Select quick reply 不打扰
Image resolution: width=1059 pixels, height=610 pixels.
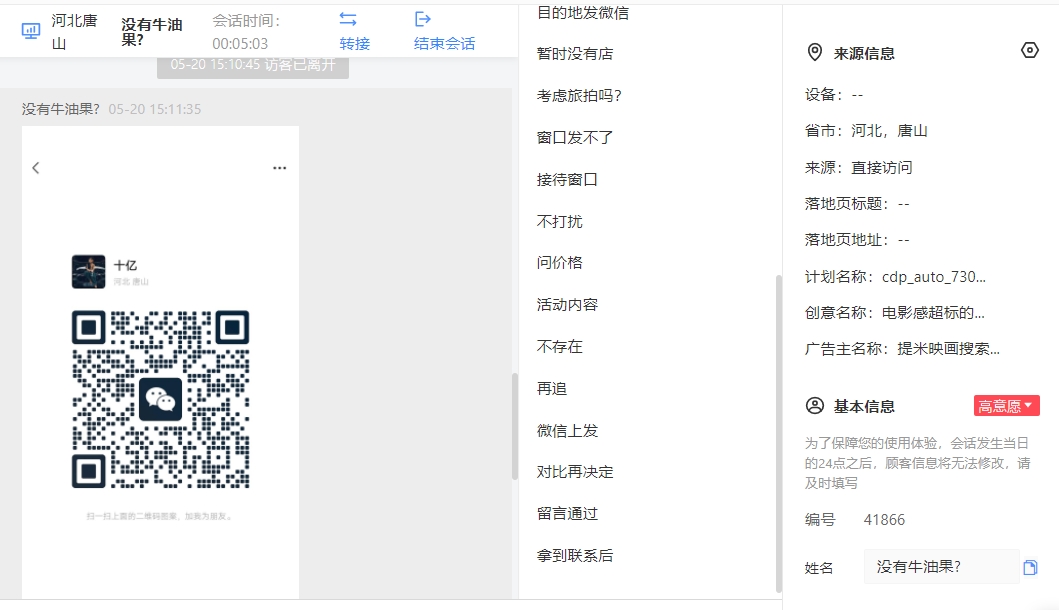tap(560, 222)
